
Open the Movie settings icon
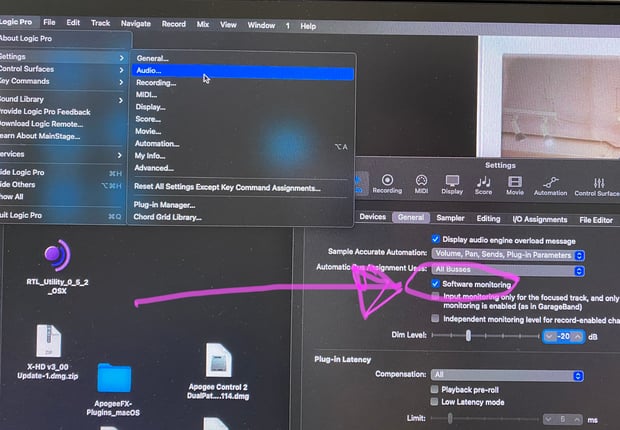pyautogui.click(x=515, y=186)
